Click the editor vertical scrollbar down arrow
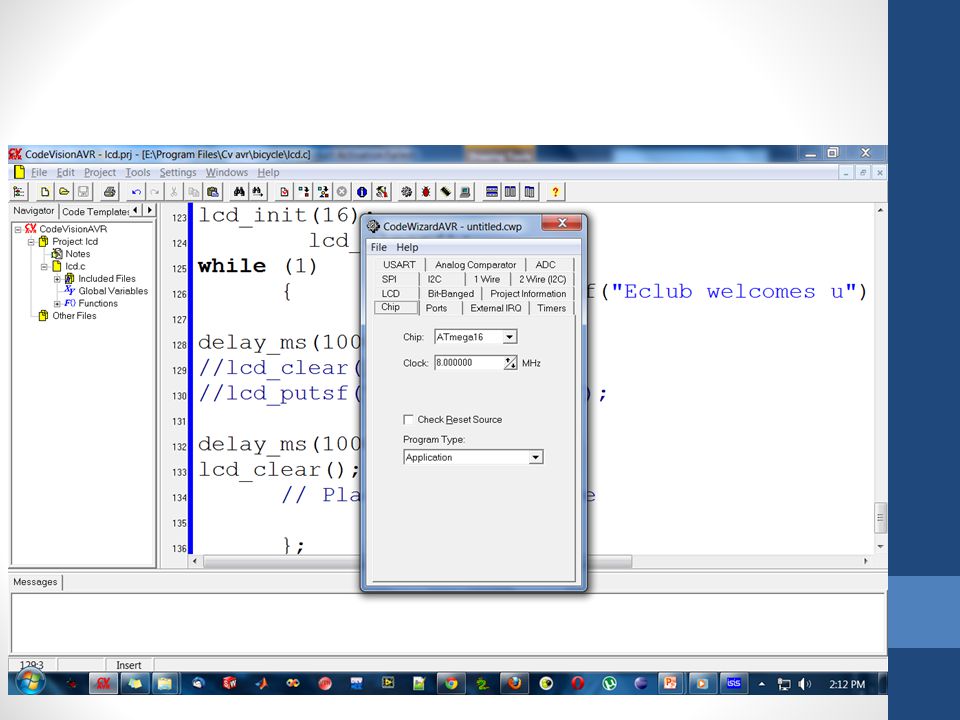Viewport: 960px width, 720px height. (880, 546)
